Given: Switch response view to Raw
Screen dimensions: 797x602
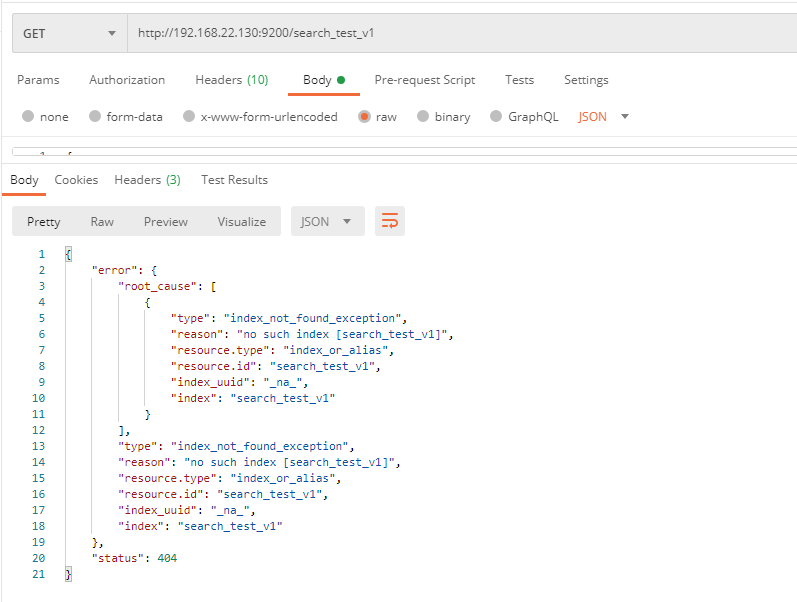Looking at the screenshot, I should [102, 222].
